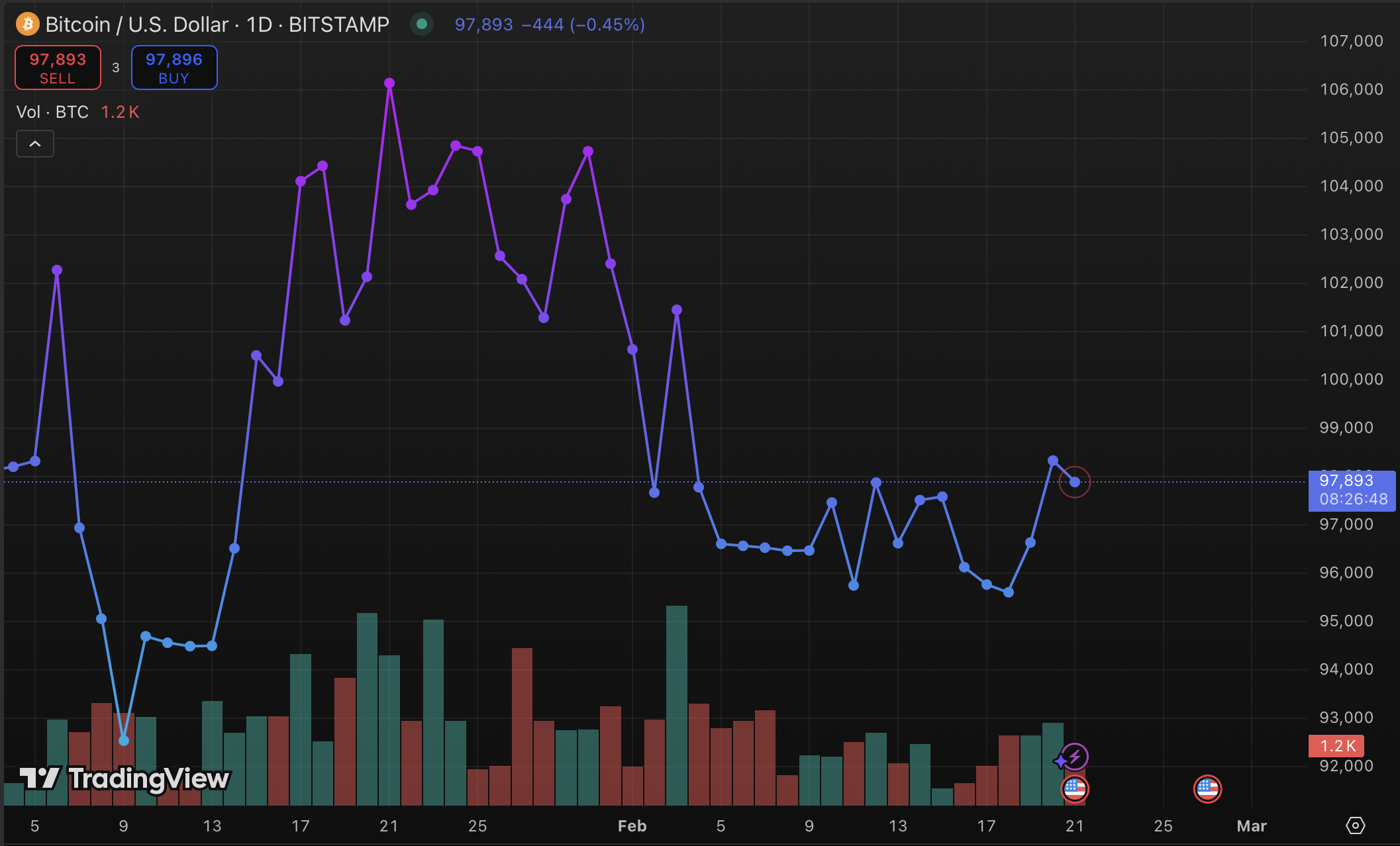Click the spread value 3 between Sell and Buy
Viewport: 1400px width, 846px height.
tap(116, 68)
